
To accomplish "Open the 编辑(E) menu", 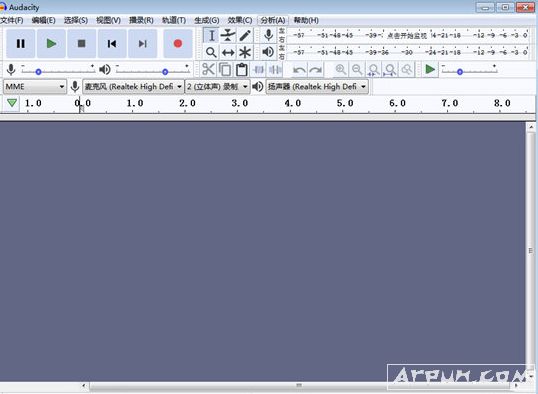I will pos(44,21).
